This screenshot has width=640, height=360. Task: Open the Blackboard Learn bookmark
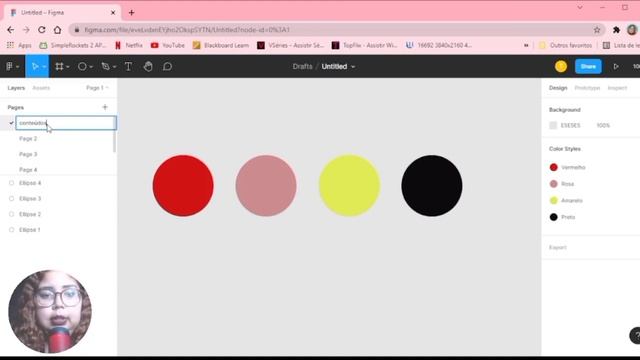pos(221,45)
